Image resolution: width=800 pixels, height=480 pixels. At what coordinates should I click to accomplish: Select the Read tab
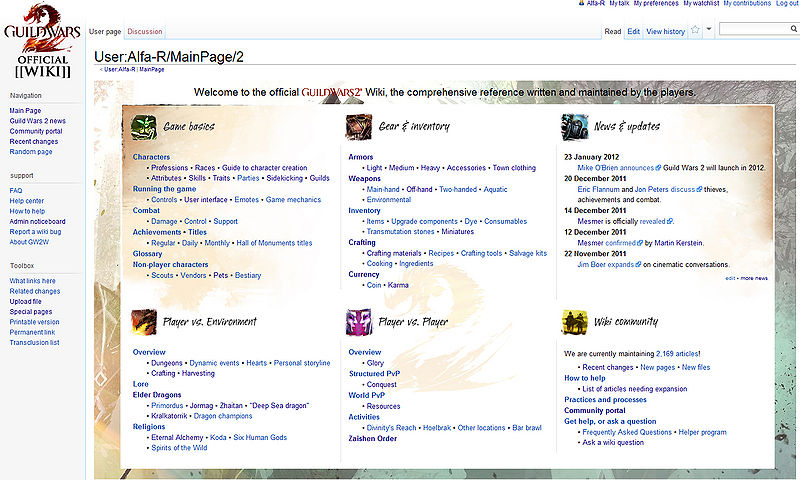(613, 31)
